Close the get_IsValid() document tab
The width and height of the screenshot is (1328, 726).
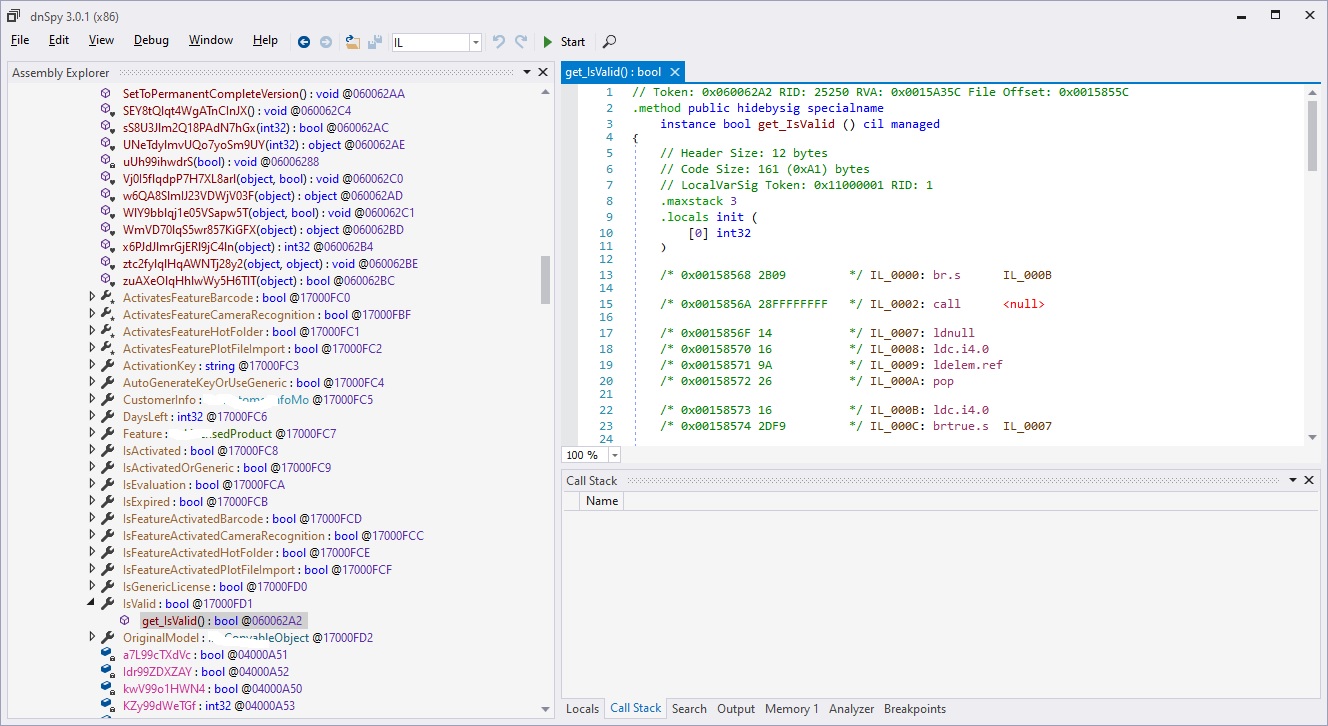675,72
